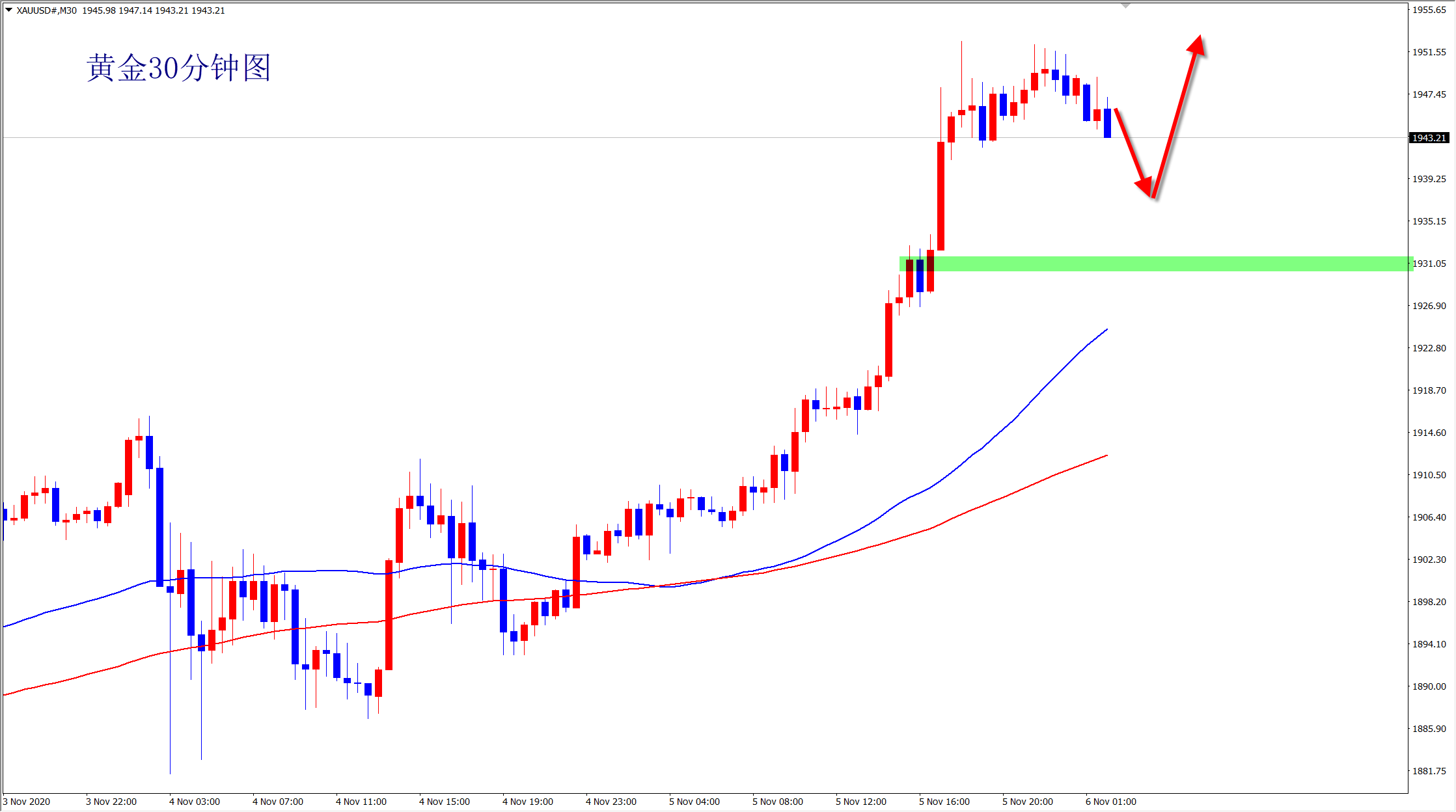1456x812 pixels.
Task: Click the one-click trading triangle beside XAUUSD#
Action: pos(8,10)
